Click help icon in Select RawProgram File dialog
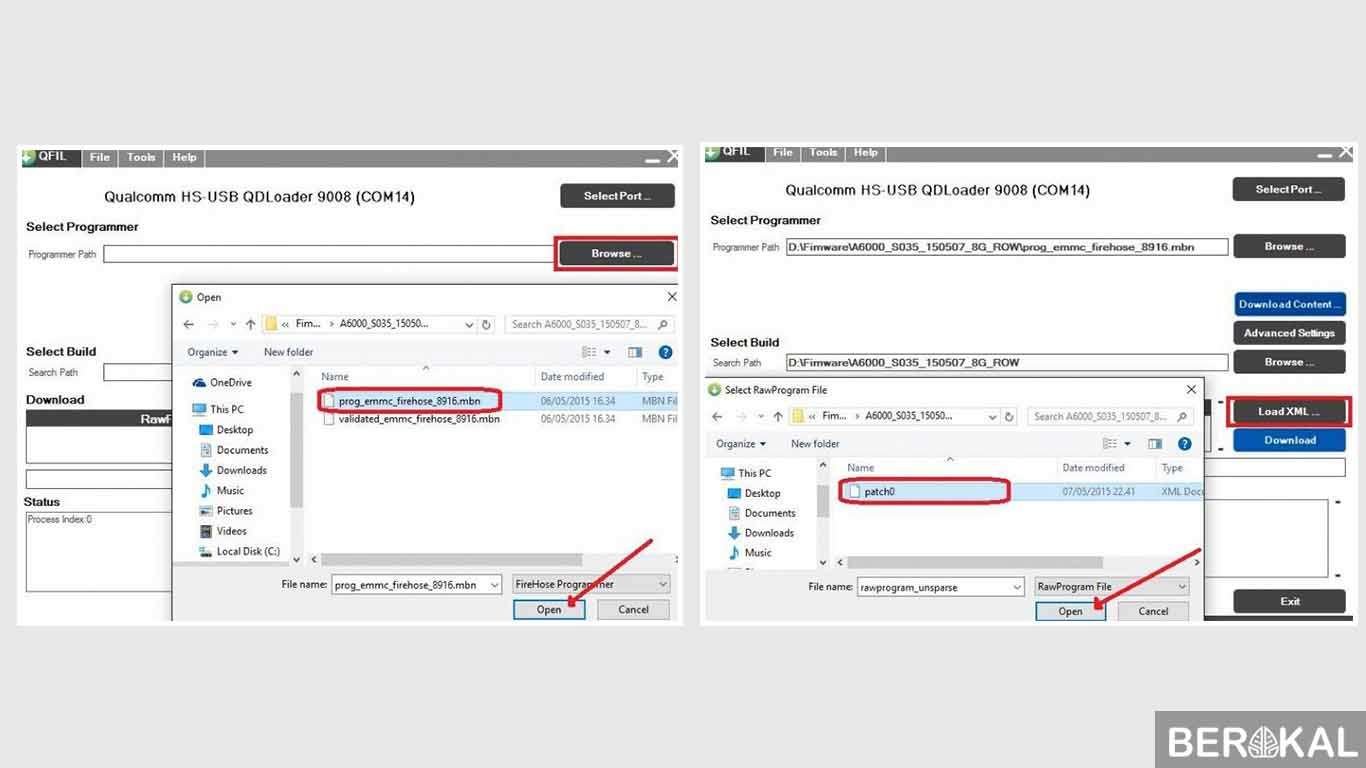This screenshot has height=768, width=1366. (x=1185, y=443)
